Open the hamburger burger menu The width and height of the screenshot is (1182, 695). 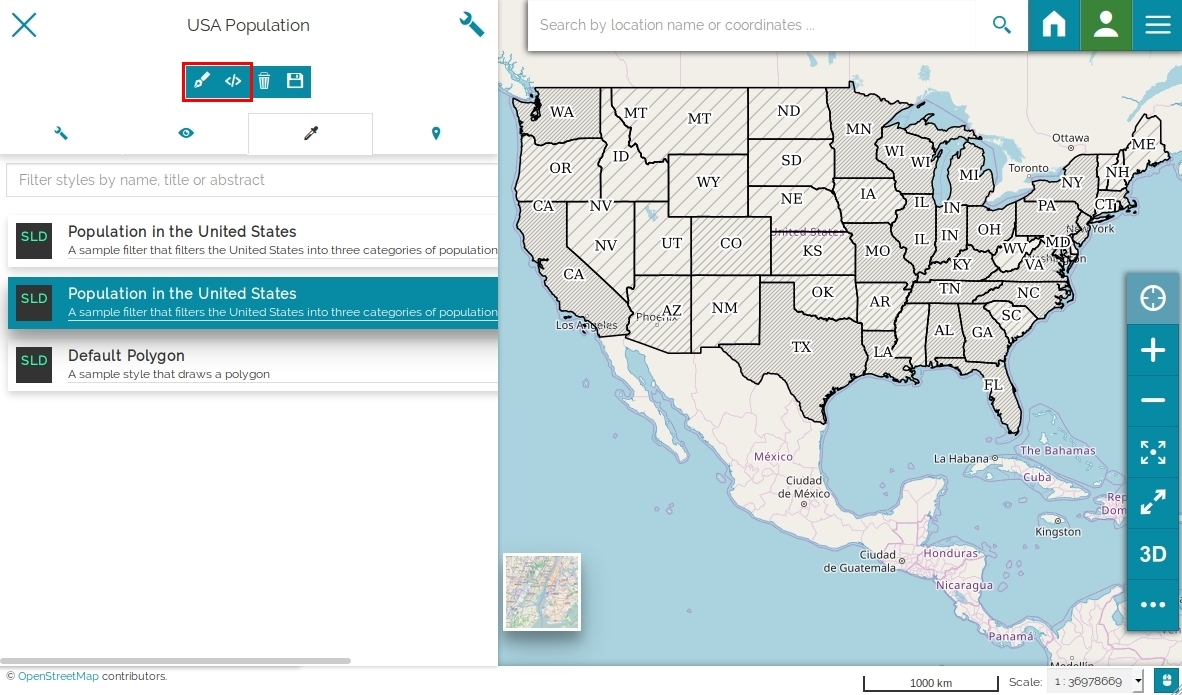pos(1157,25)
